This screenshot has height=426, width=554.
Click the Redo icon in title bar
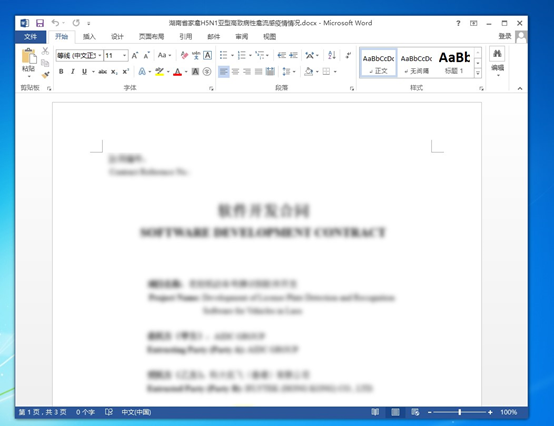76,23
